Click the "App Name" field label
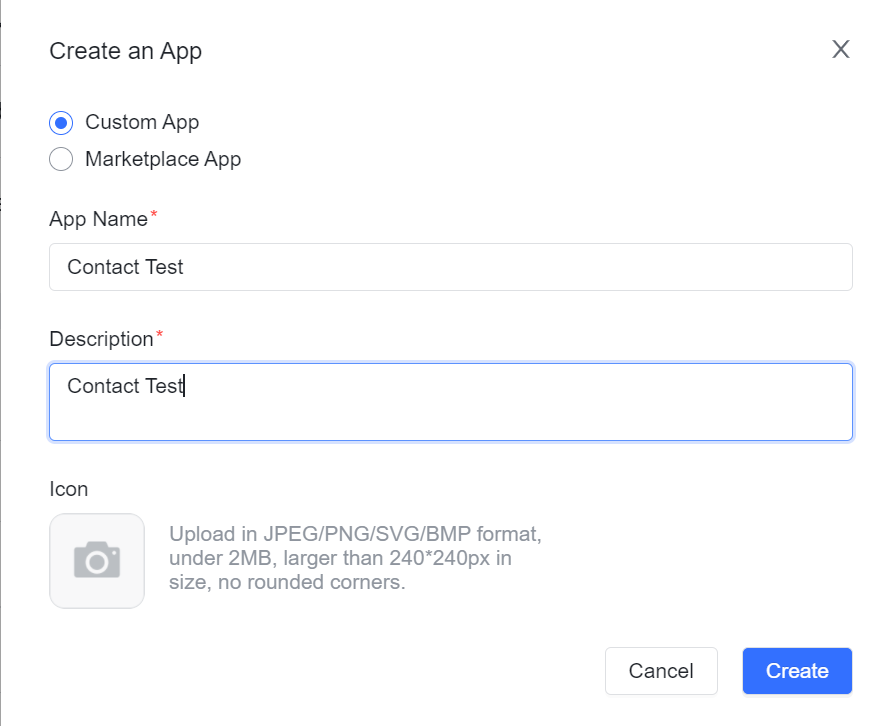The image size is (886, 726). (98, 219)
